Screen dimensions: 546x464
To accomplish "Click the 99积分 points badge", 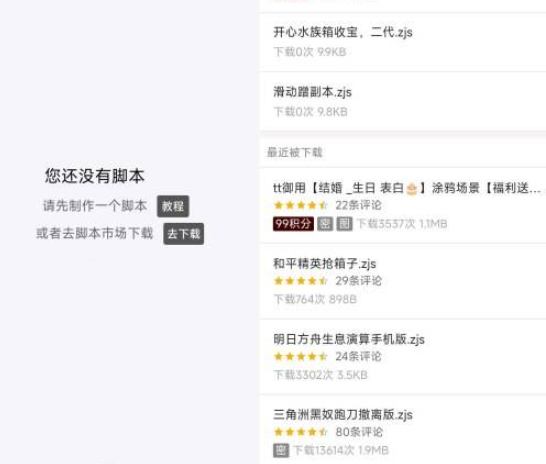I will click(293, 224).
